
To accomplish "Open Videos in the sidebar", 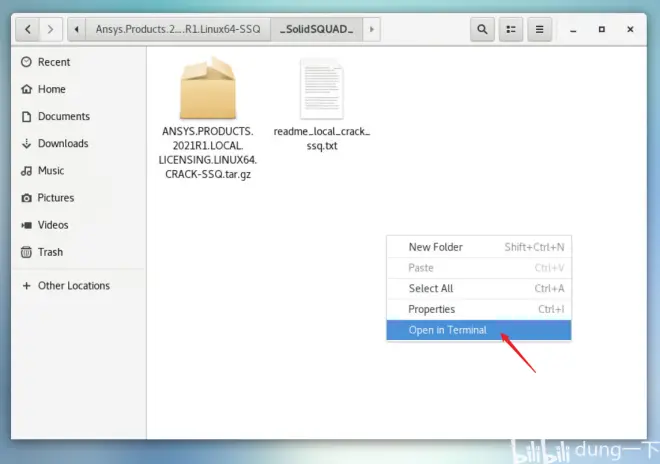I will 79,225.
